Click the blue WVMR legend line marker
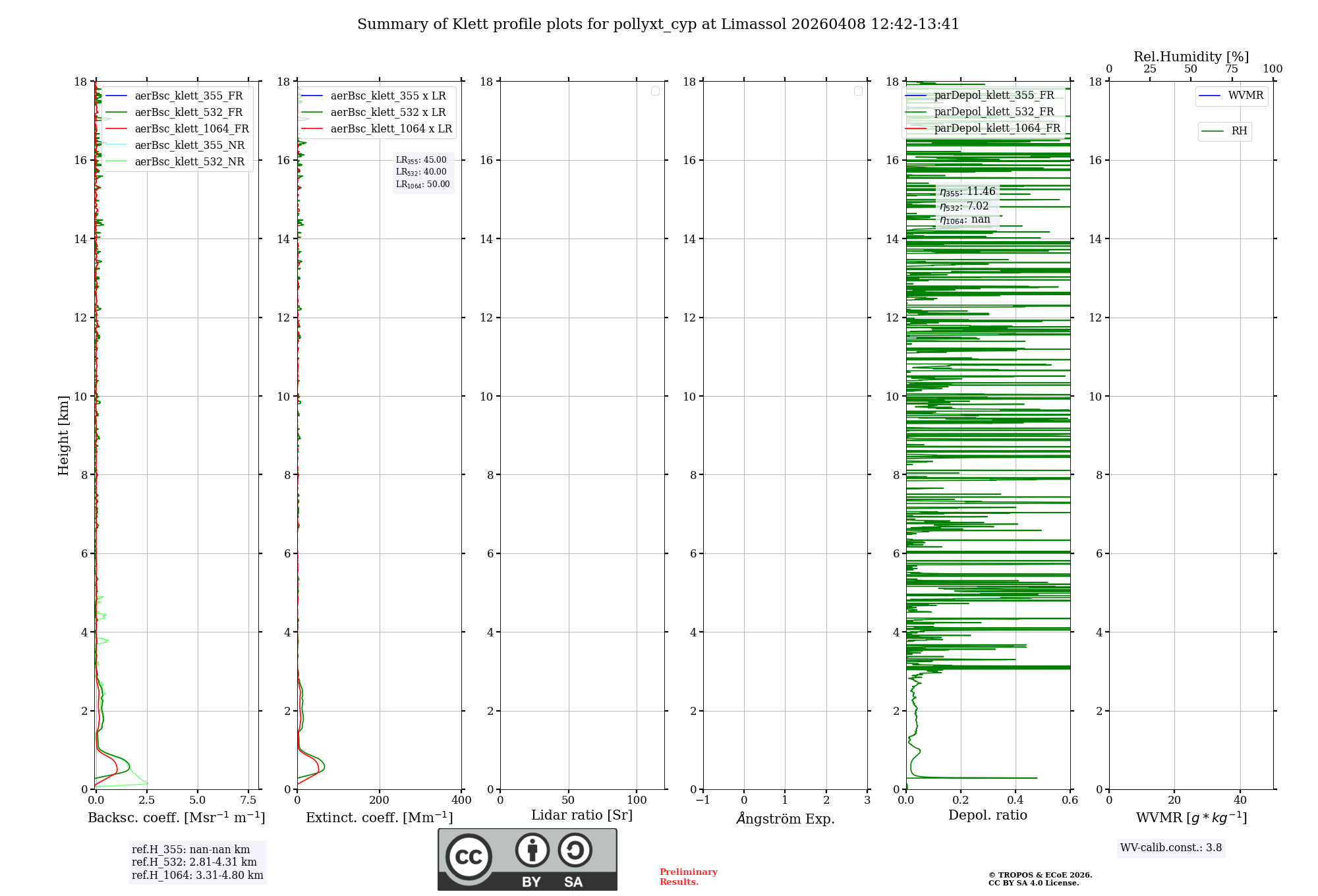 pos(1210,96)
